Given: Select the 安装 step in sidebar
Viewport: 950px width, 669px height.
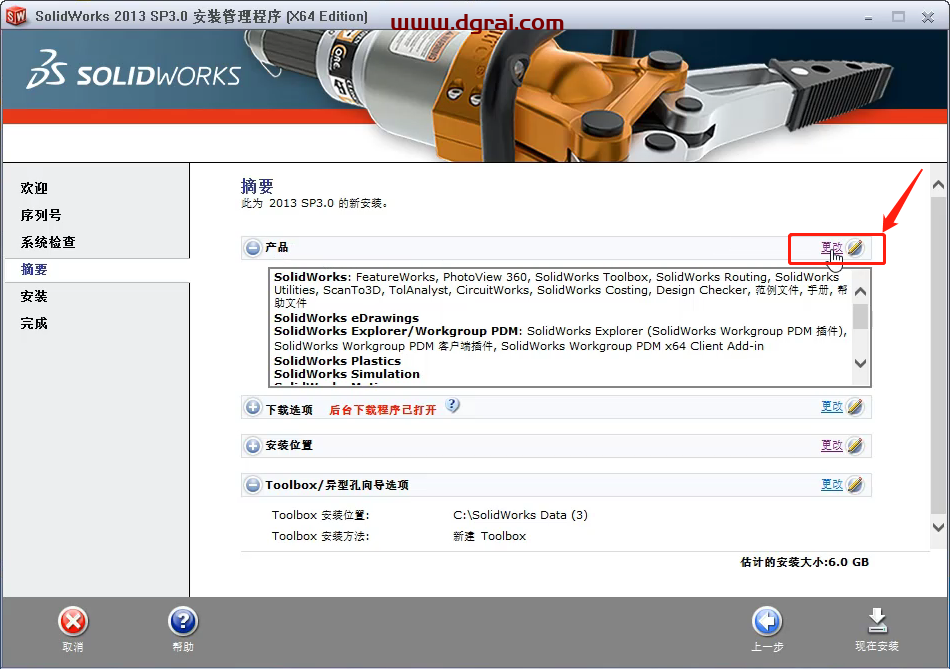Looking at the screenshot, I should click(x=34, y=296).
